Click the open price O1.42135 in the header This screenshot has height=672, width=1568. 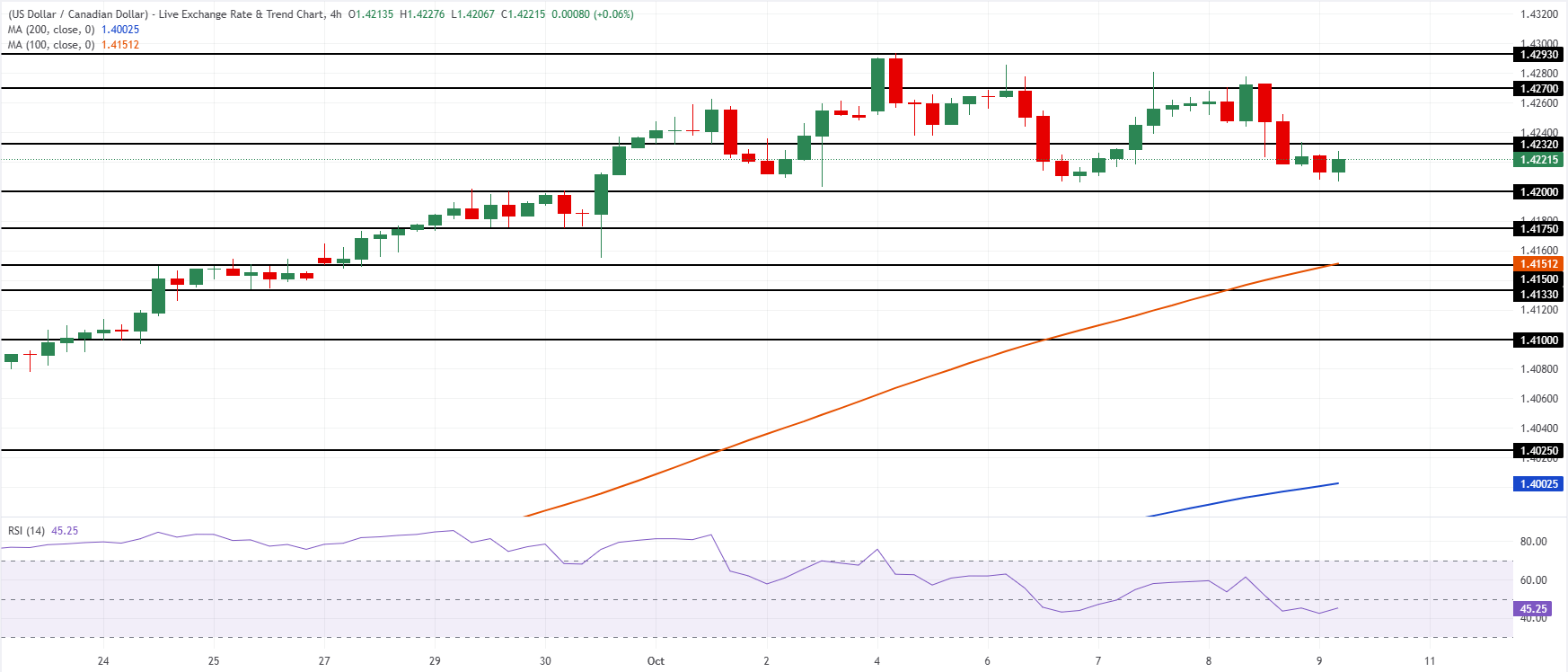click(x=371, y=14)
